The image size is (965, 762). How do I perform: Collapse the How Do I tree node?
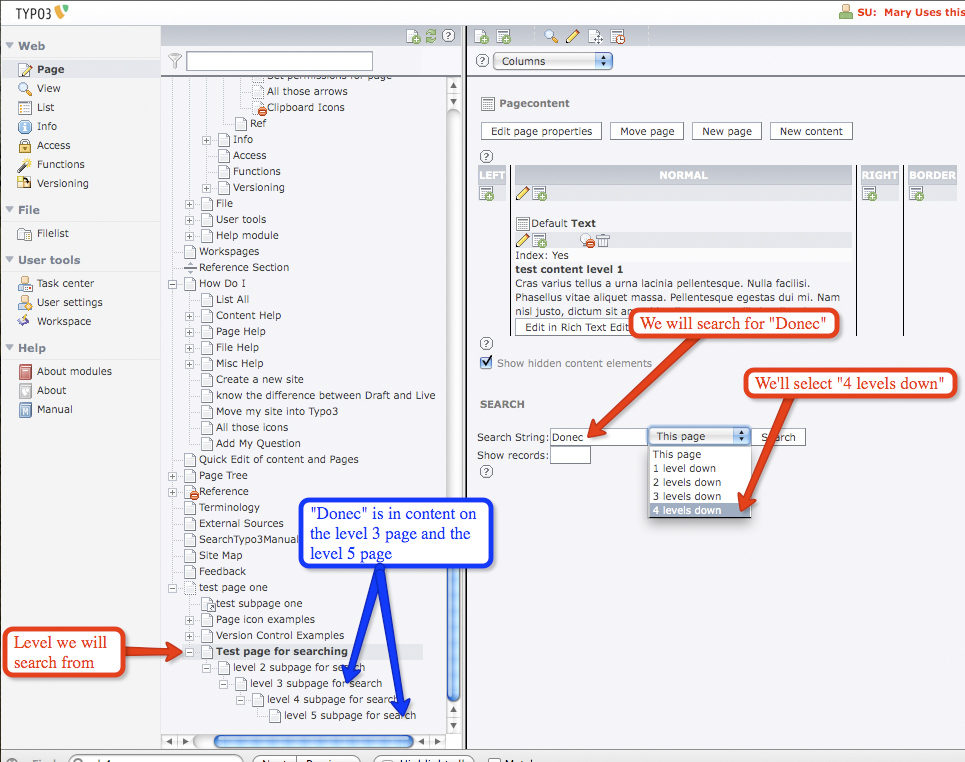173,283
